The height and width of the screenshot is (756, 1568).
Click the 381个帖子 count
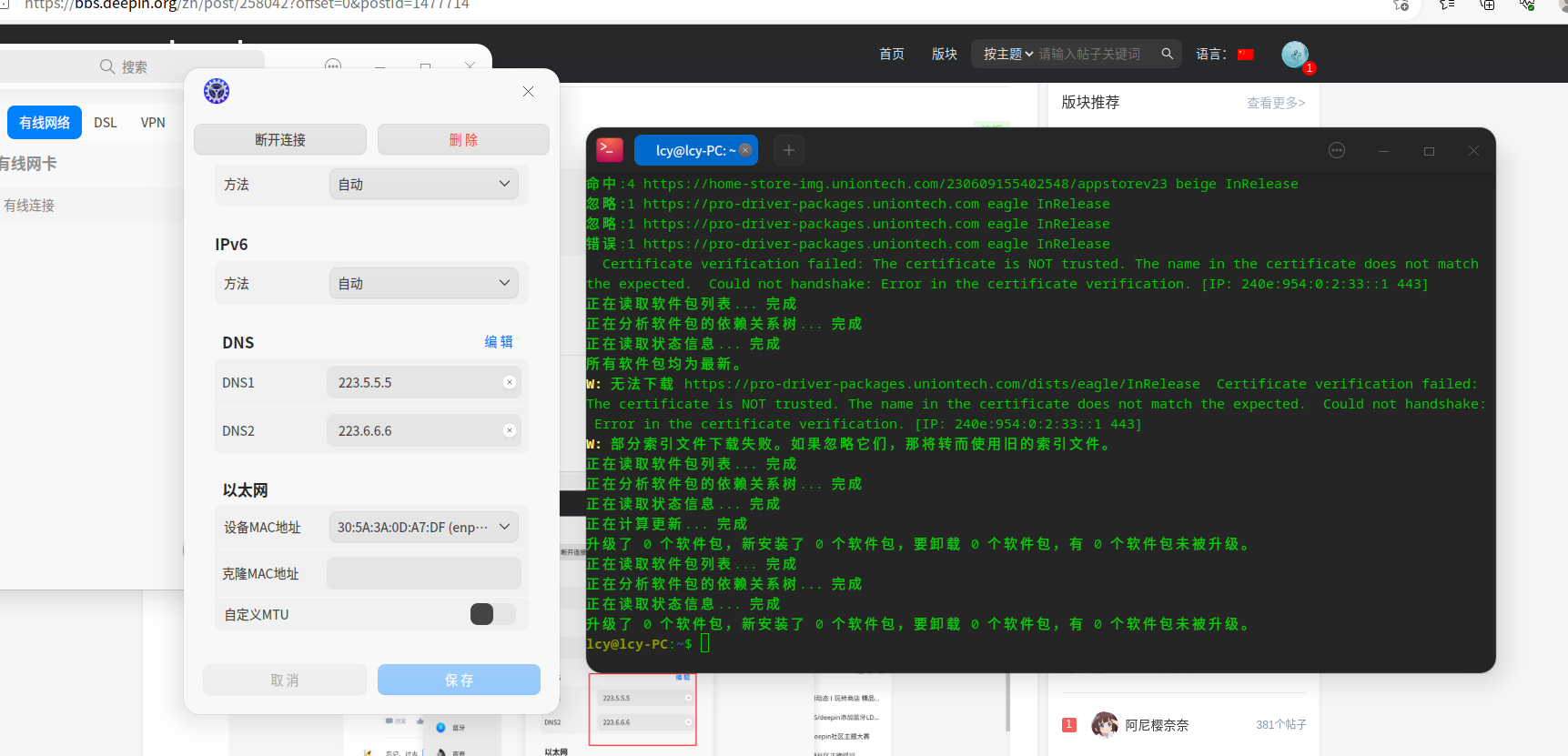(1281, 724)
